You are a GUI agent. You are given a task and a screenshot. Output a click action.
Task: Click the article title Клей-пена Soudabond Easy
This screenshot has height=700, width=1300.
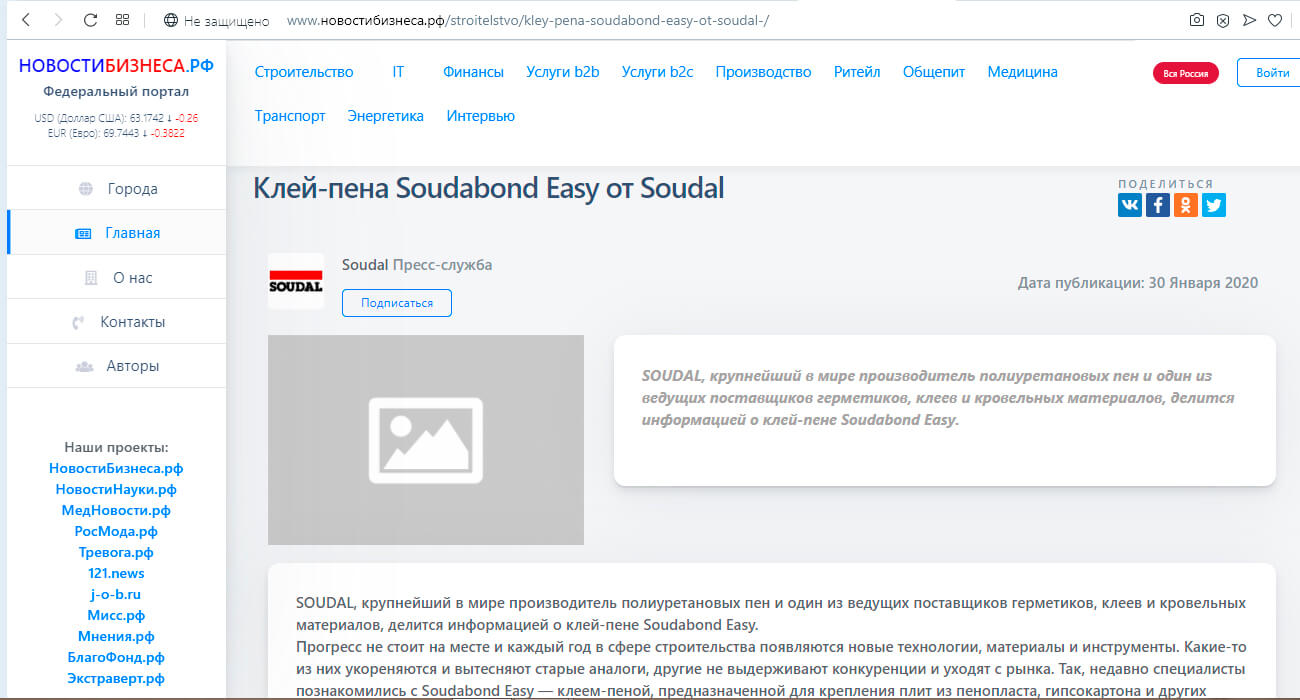(489, 187)
